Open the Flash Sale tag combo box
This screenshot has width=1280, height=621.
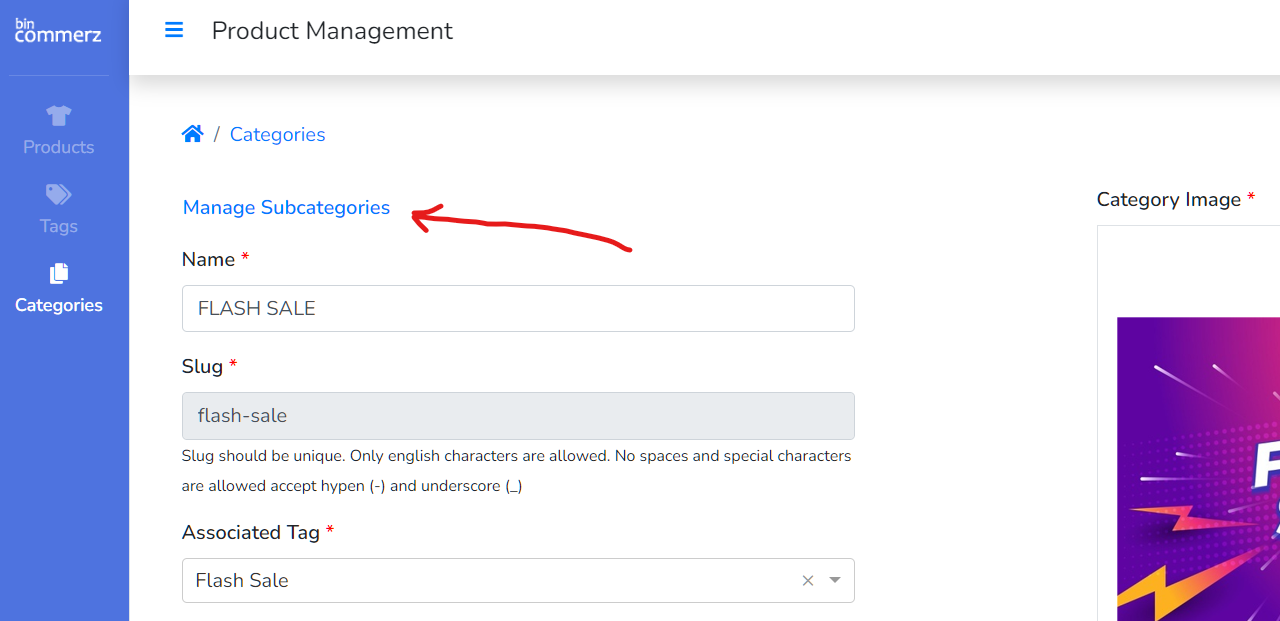(490, 581)
